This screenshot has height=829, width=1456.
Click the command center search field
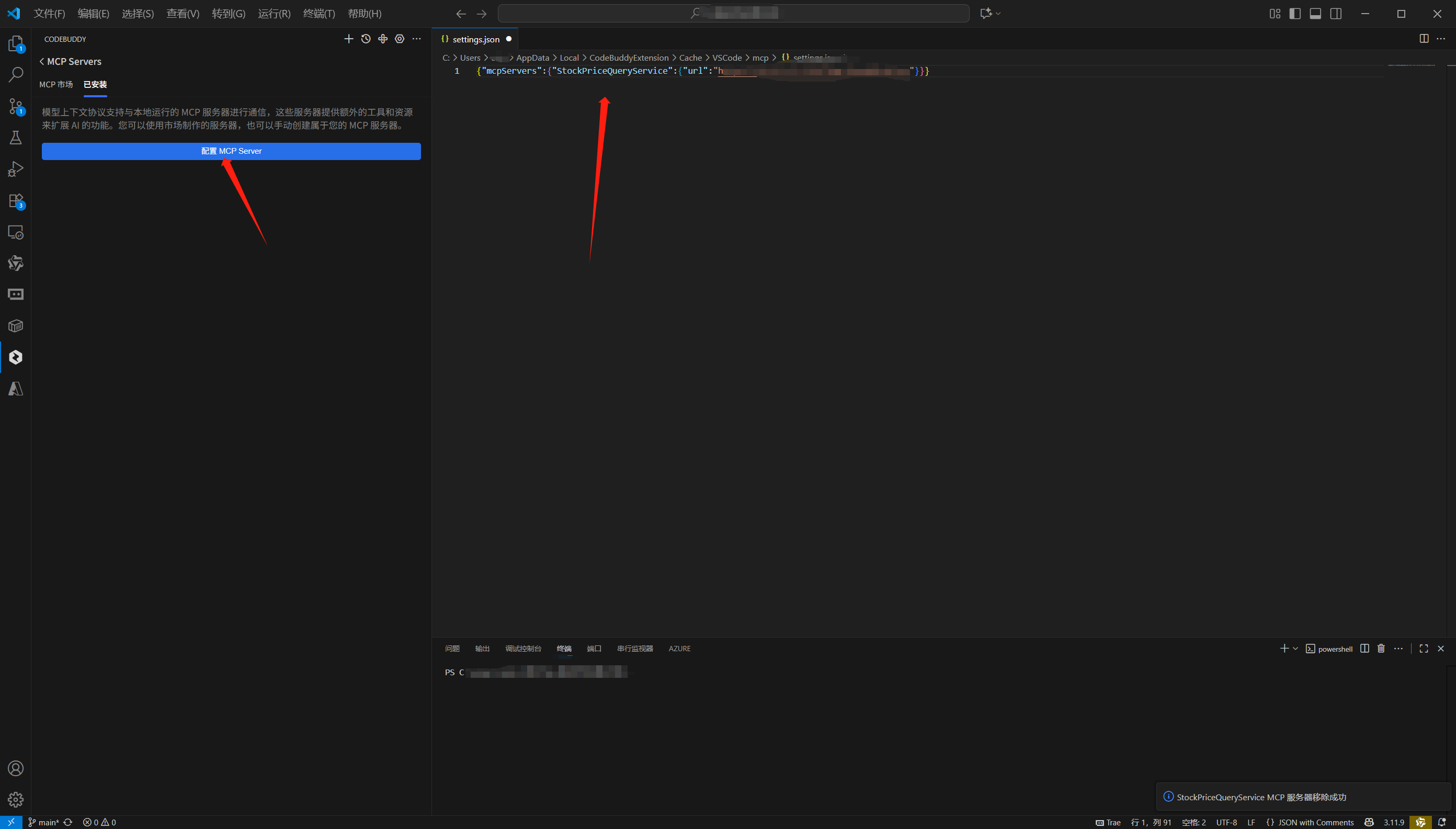tap(733, 14)
